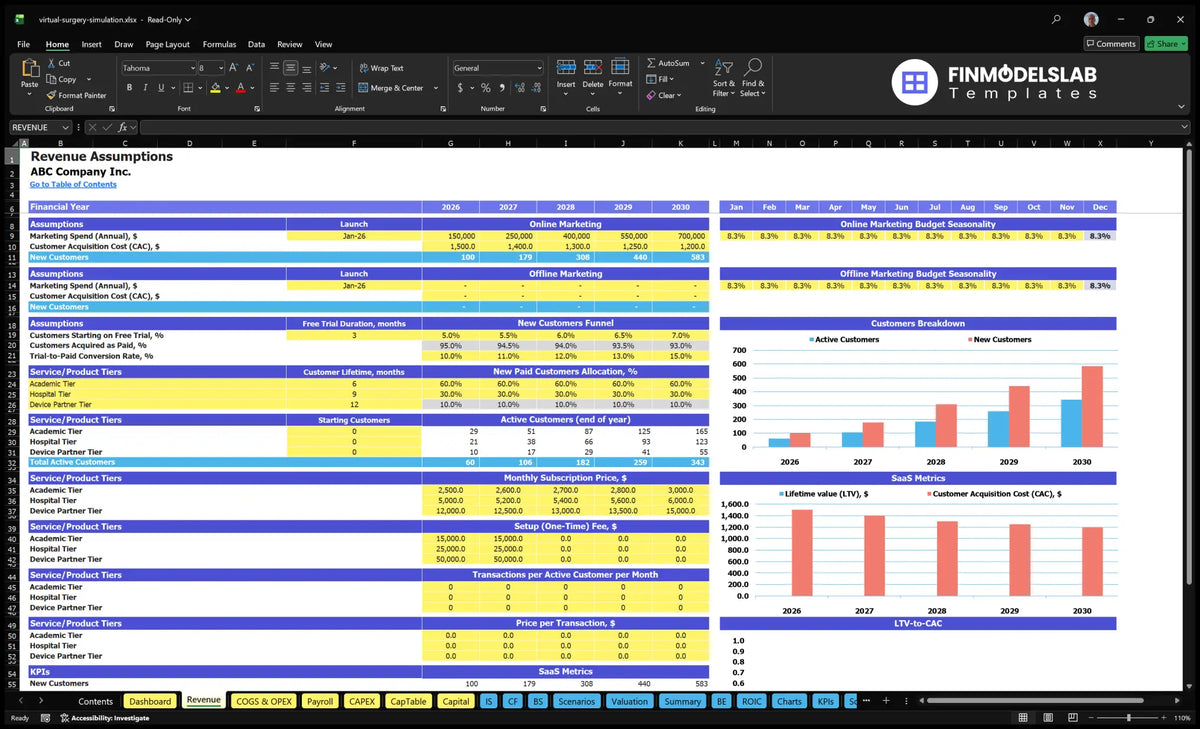Click Top Align icon
Screen dimensions: 1200x729
(274, 68)
